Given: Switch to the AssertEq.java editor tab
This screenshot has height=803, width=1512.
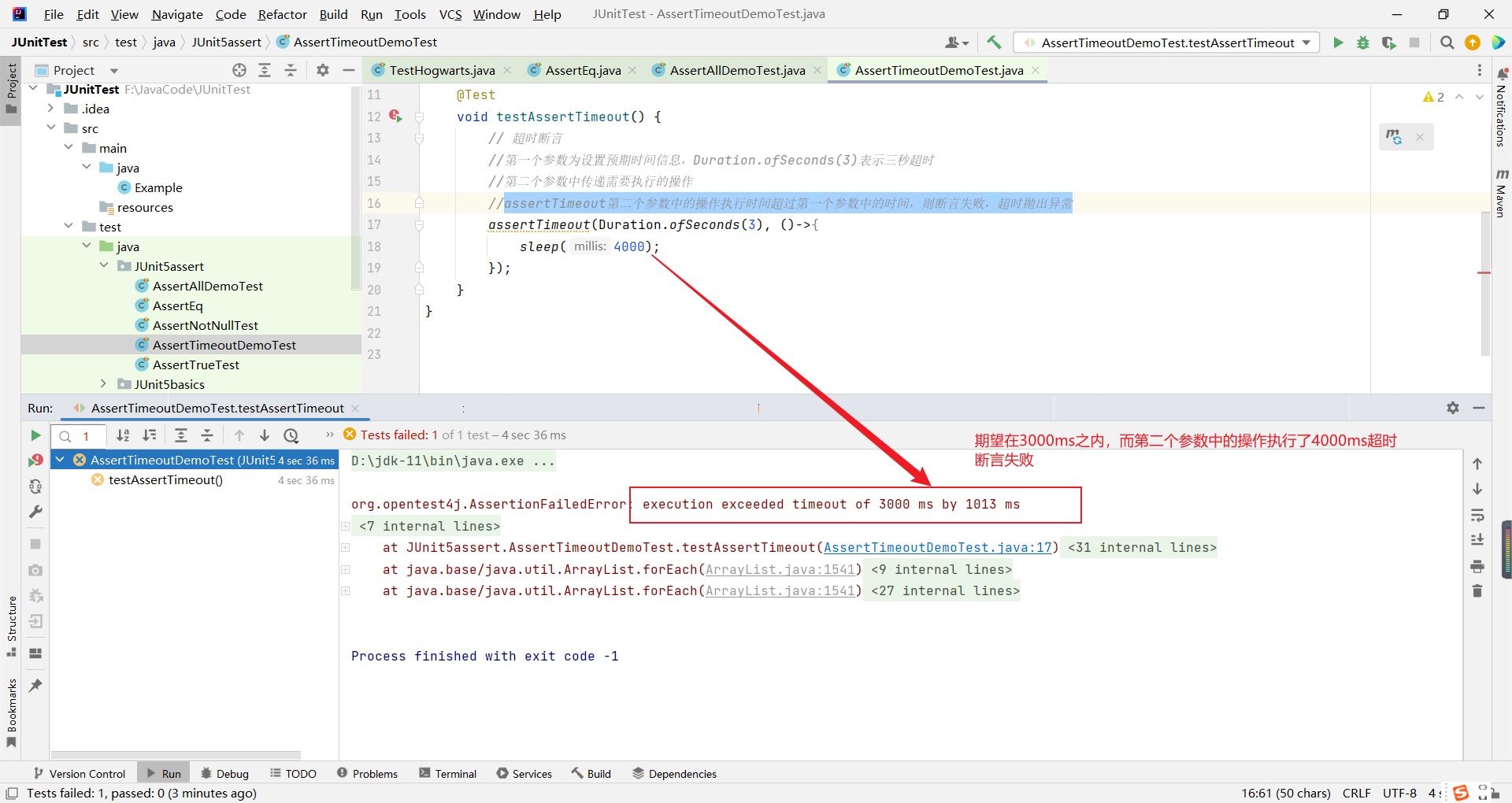Looking at the screenshot, I should pos(583,70).
